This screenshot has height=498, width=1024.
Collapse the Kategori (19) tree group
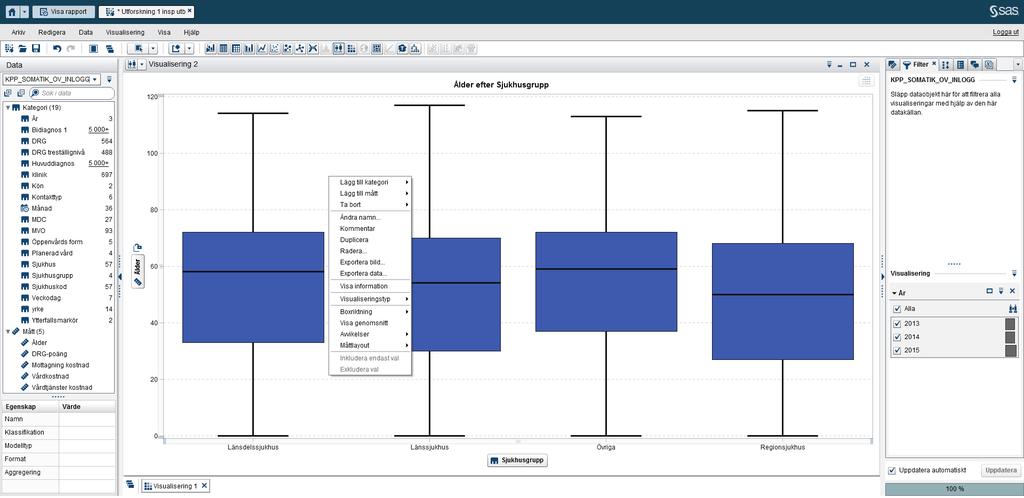point(8,107)
